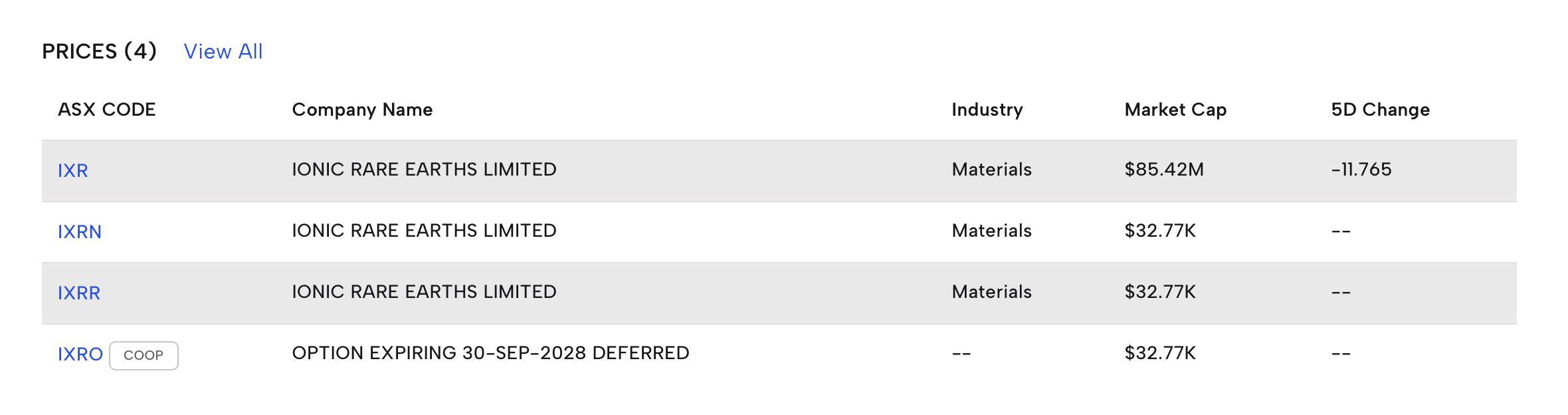This screenshot has width=1568, height=415.
Task: Click the $85.42M market cap value
Action: click(1164, 170)
